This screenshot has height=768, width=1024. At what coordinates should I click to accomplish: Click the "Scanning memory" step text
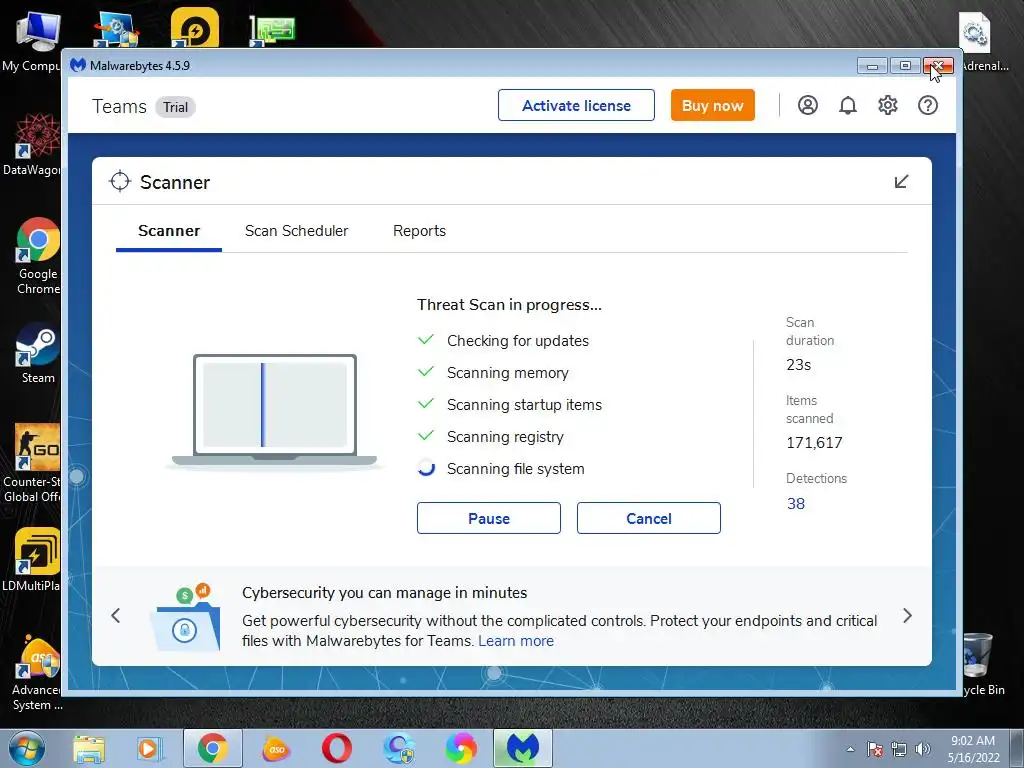coord(507,372)
